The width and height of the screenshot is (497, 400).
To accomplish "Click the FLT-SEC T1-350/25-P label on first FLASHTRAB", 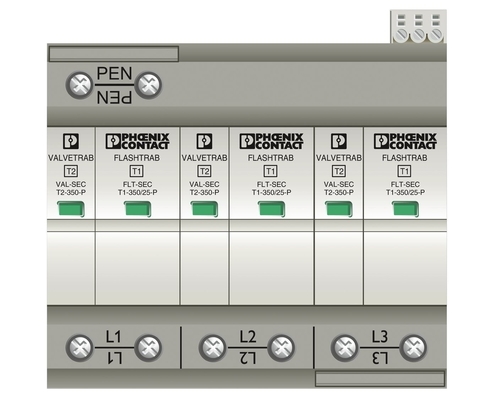I will [x=137, y=188].
